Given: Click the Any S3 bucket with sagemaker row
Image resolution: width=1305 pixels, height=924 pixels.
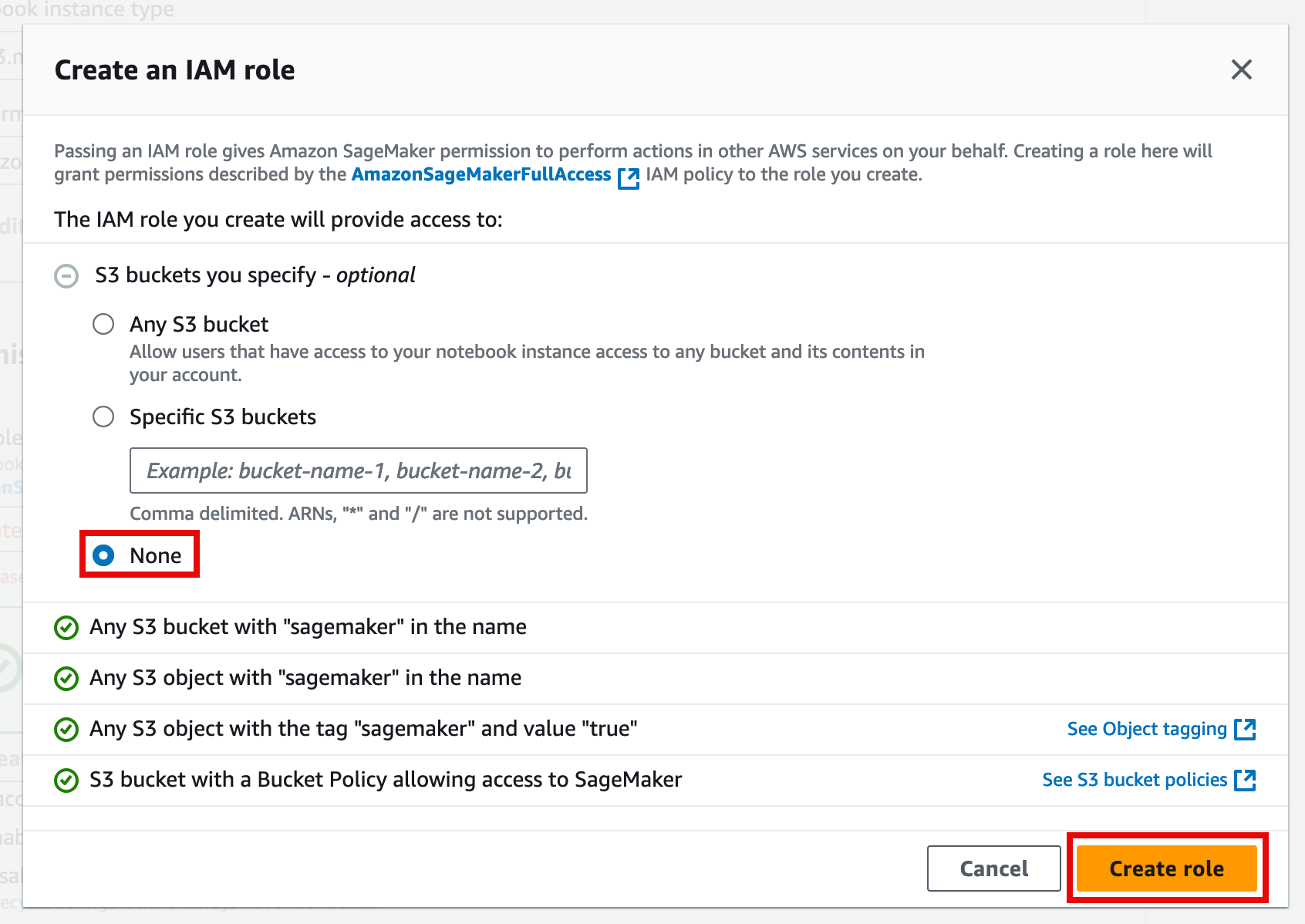Looking at the screenshot, I should point(308,627).
